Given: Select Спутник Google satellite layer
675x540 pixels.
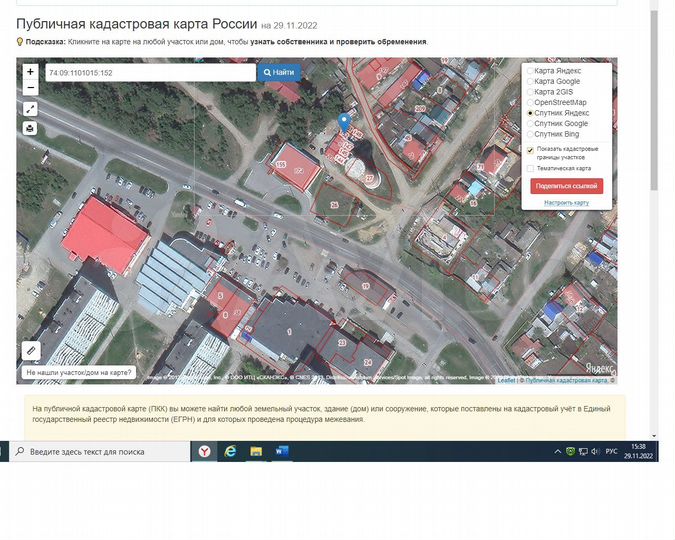Looking at the screenshot, I should [x=558, y=124].
